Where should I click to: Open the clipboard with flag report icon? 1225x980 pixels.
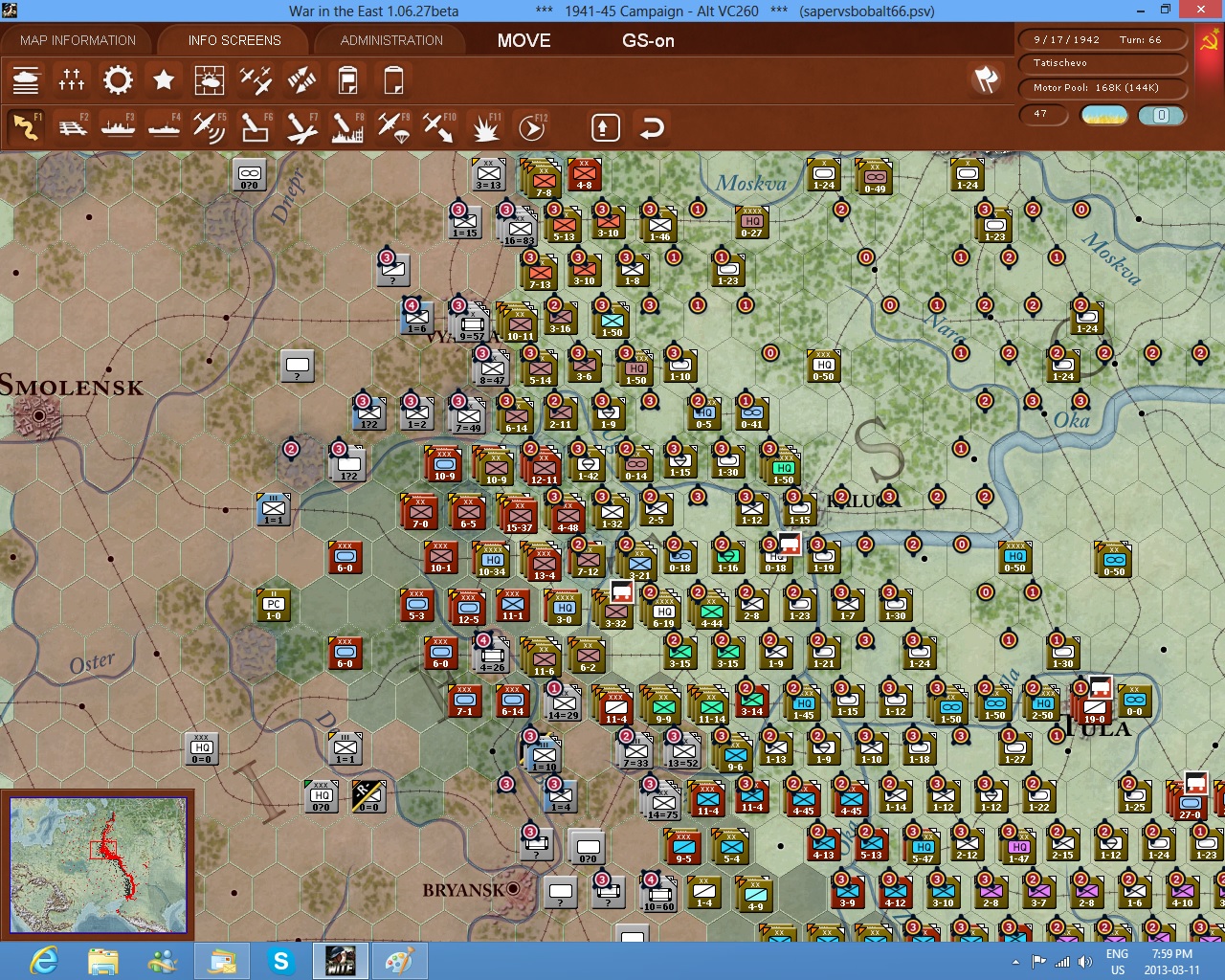[x=347, y=79]
